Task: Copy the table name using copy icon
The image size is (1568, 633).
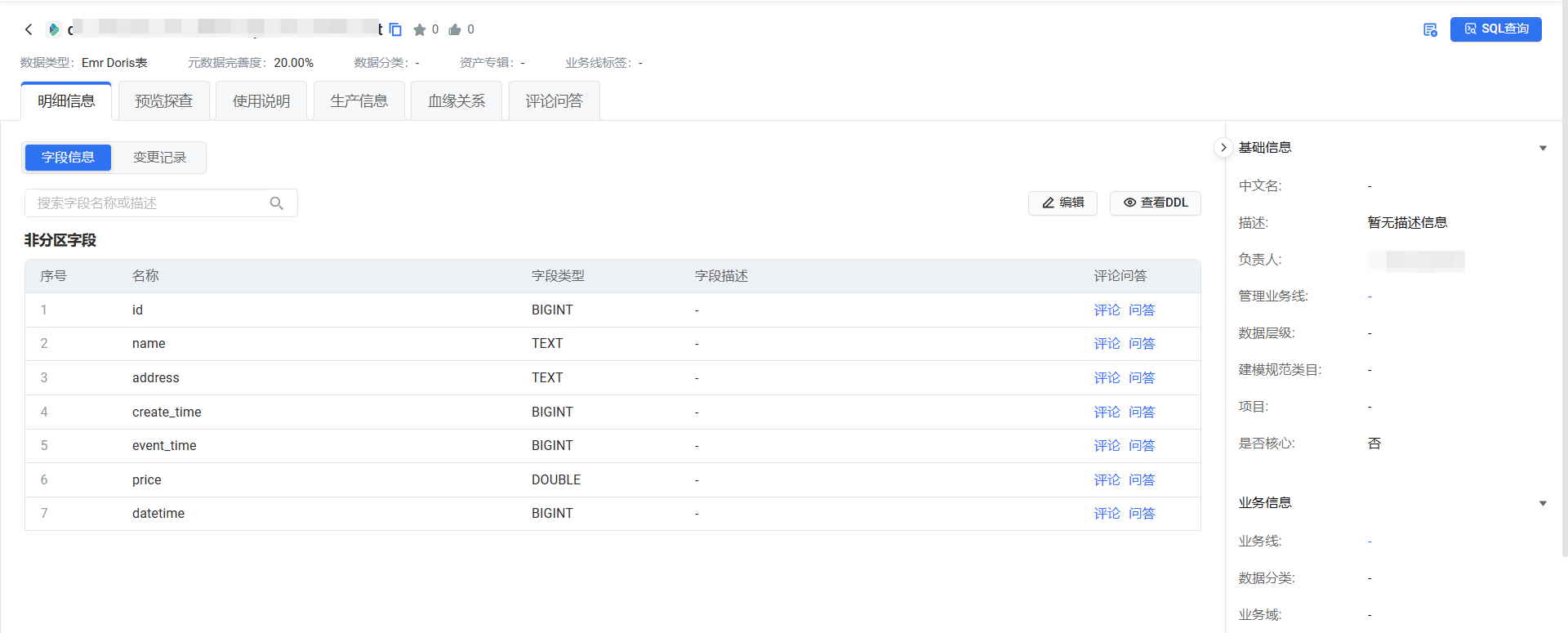Action: coord(395,29)
